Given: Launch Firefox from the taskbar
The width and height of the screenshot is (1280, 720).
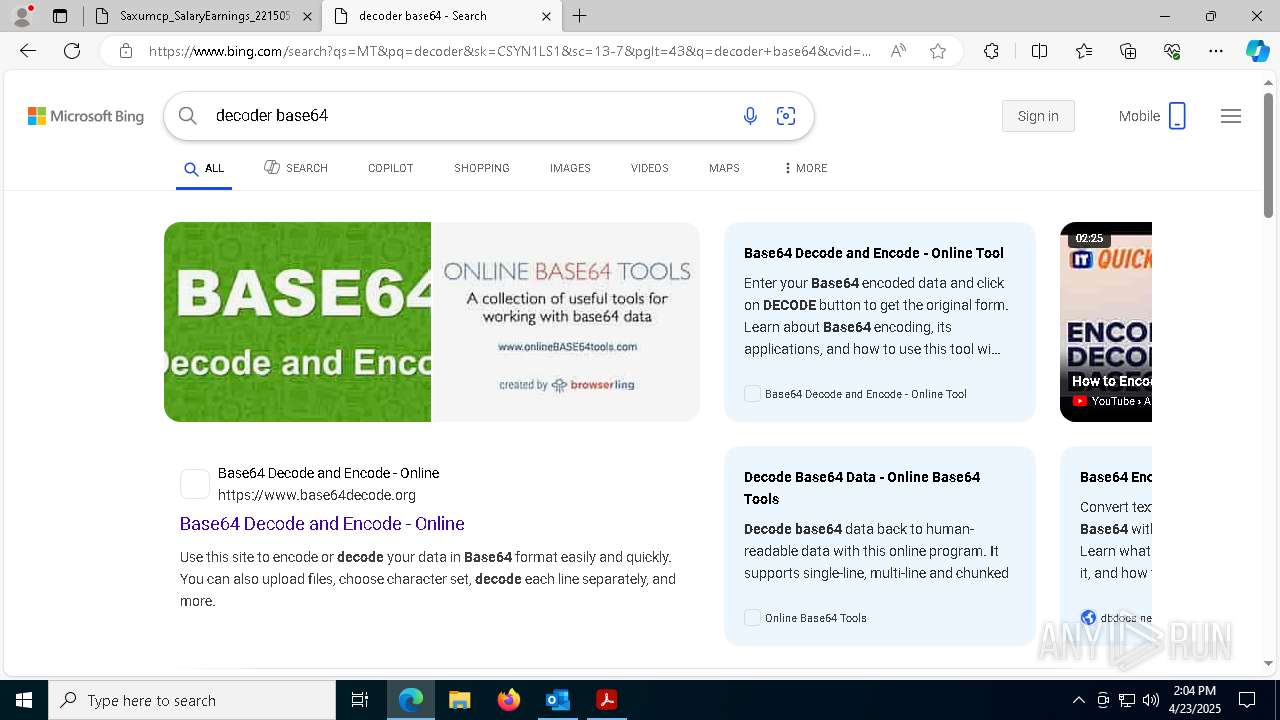Looking at the screenshot, I should [508, 700].
